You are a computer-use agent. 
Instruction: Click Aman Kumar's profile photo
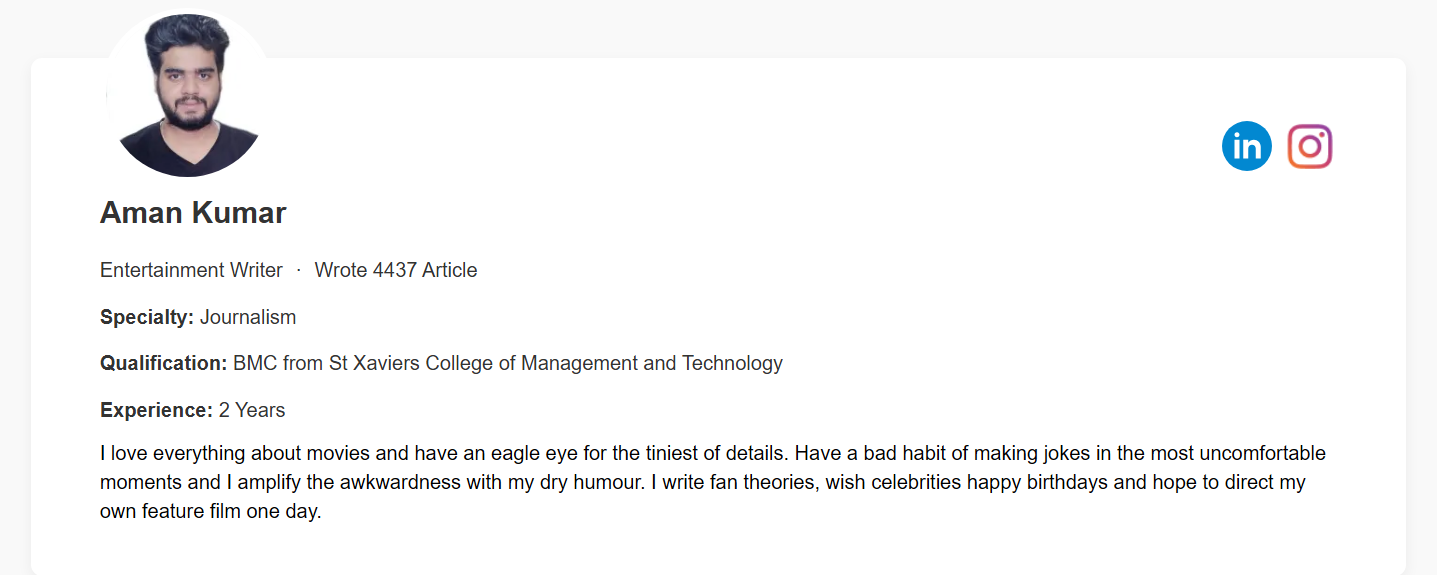(187, 97)
